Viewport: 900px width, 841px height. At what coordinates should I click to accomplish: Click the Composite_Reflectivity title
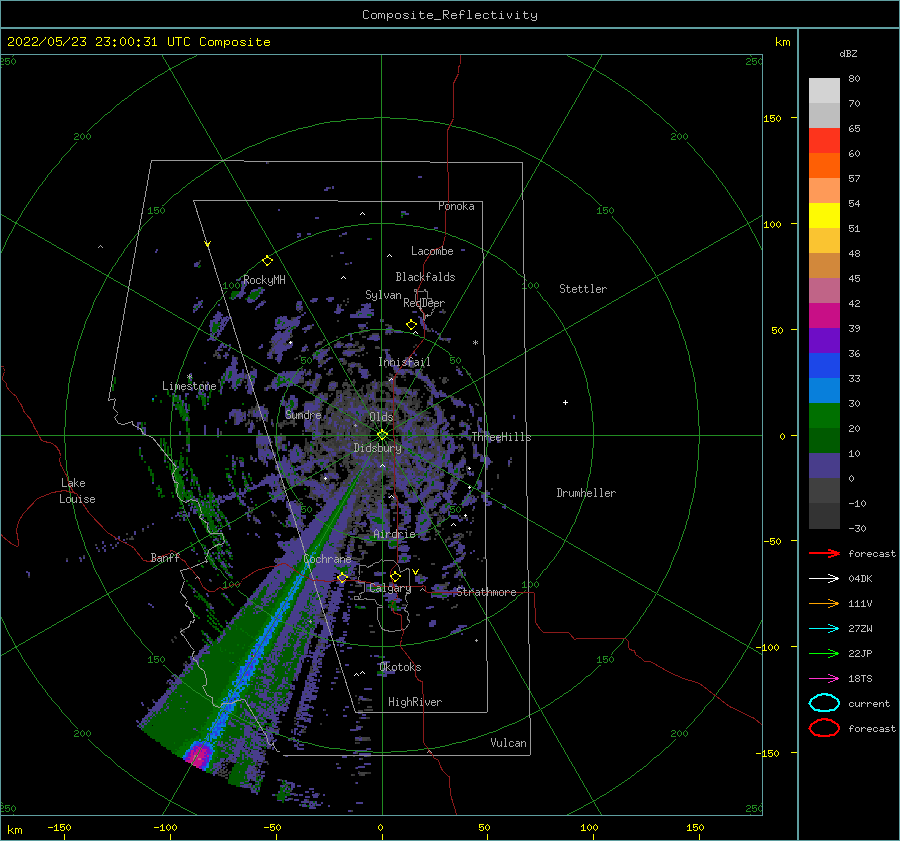pos(450,15)
